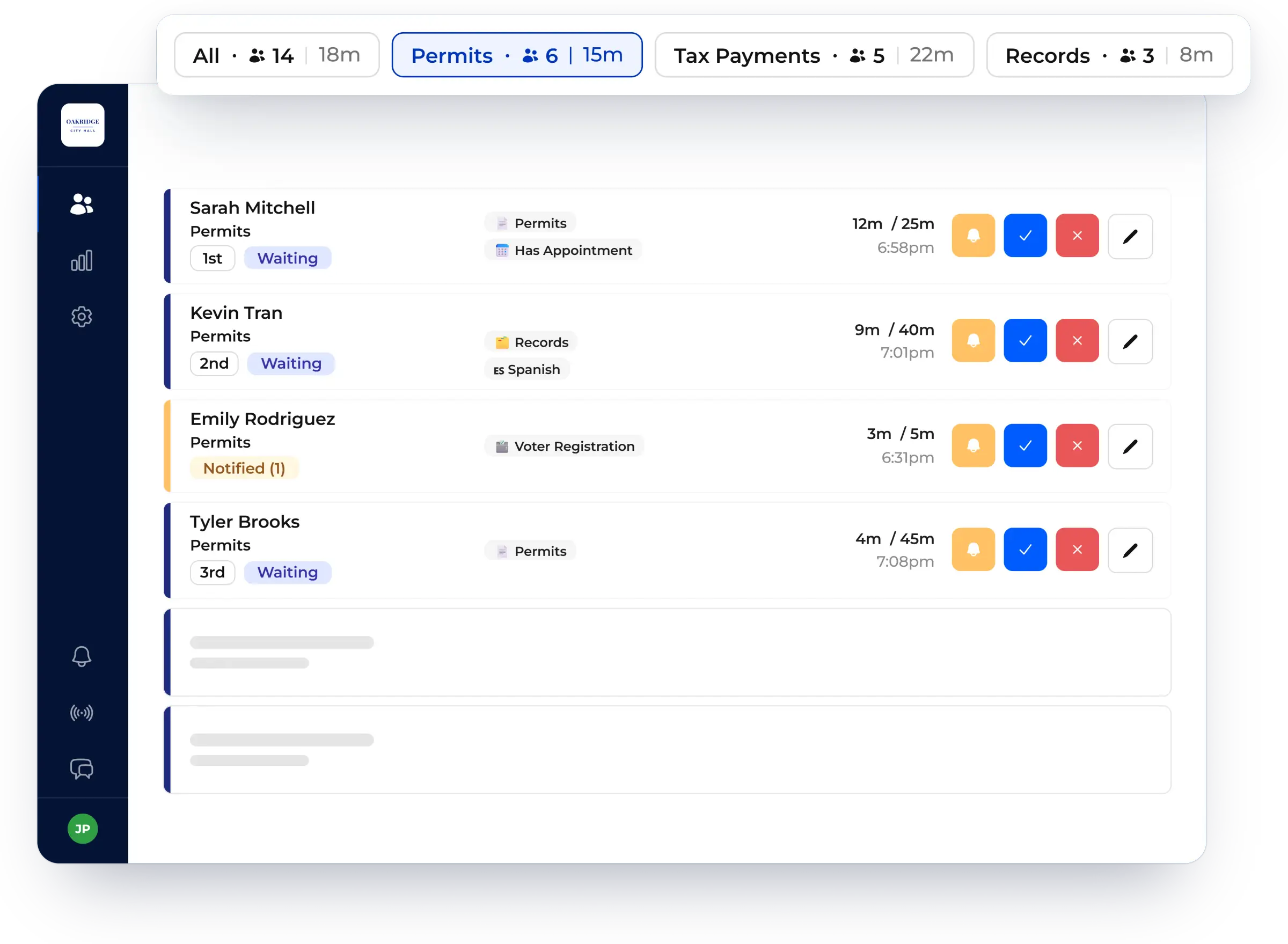The image size is (1288, 944).
Task: Open the JP user avatar
Action: click(x=82, y=829)
